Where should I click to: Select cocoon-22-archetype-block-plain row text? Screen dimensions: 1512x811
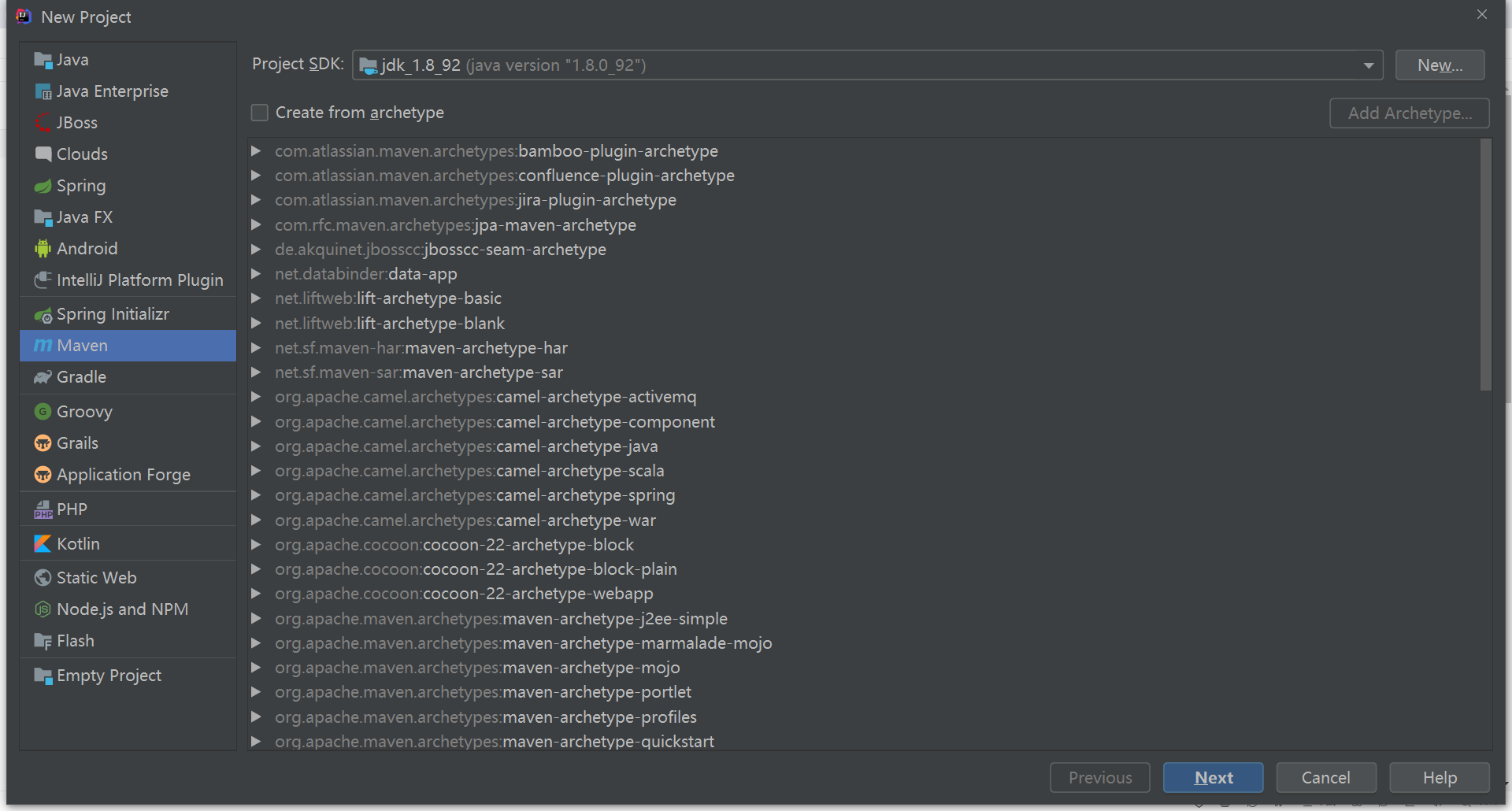pyautogui.click(x=476, y=569)
